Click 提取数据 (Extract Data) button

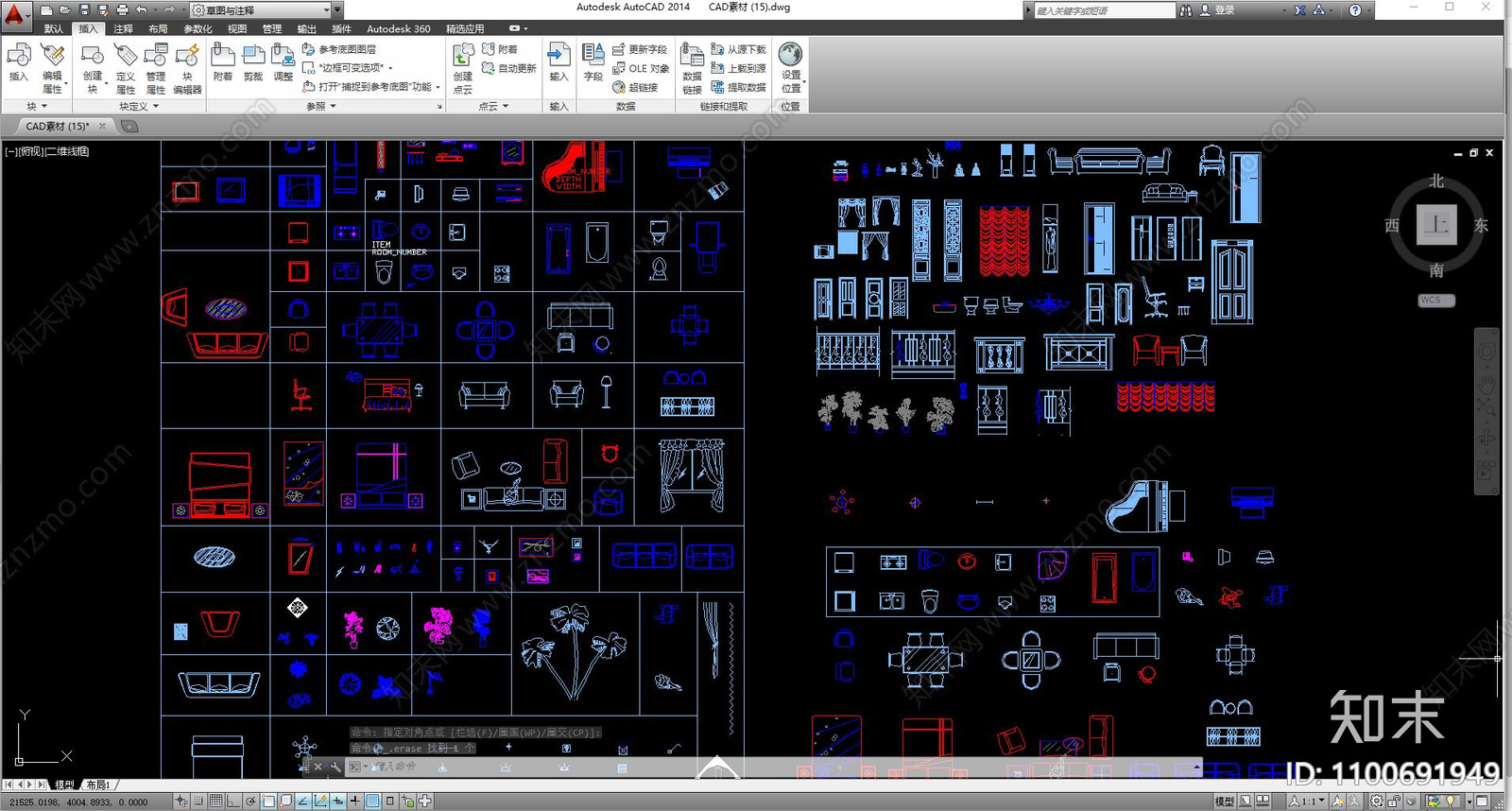point(738,87)
